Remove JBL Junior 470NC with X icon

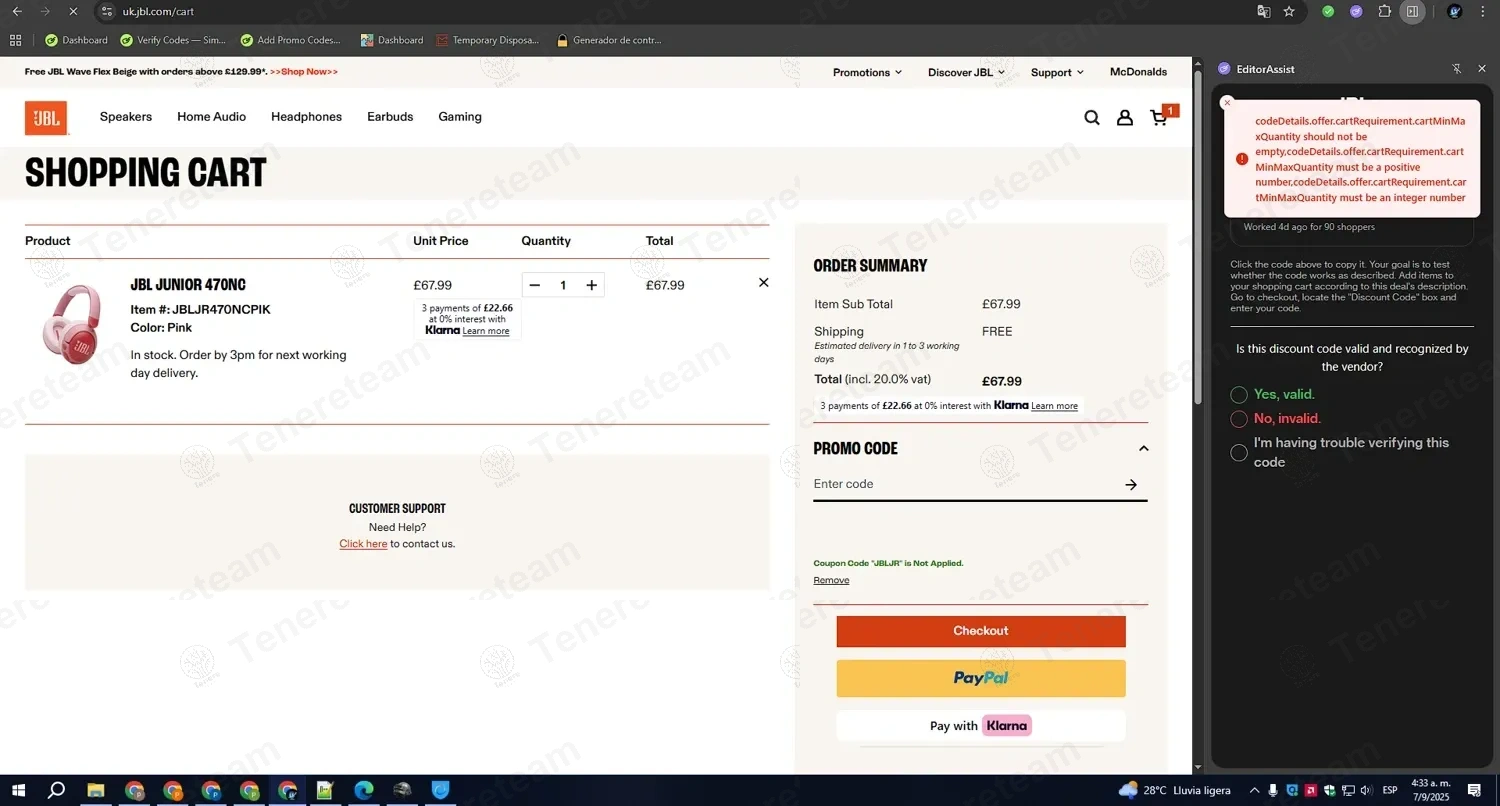pos(764,283)
